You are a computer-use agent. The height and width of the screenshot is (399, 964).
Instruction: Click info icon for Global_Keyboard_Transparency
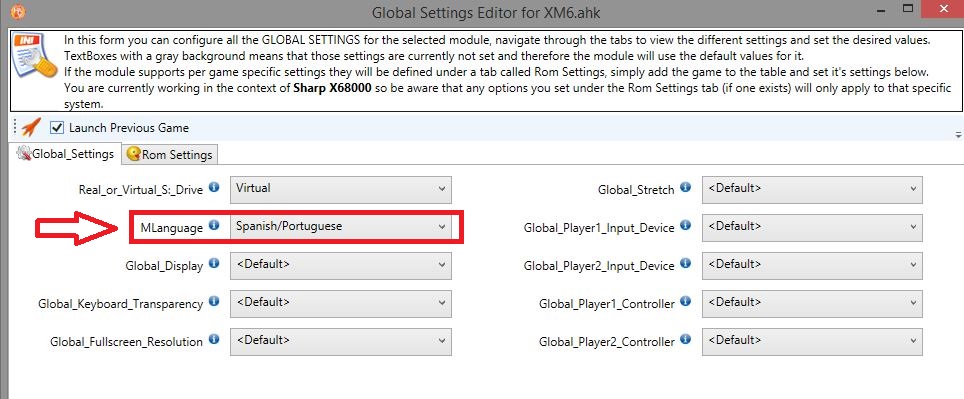click(214, 301)
